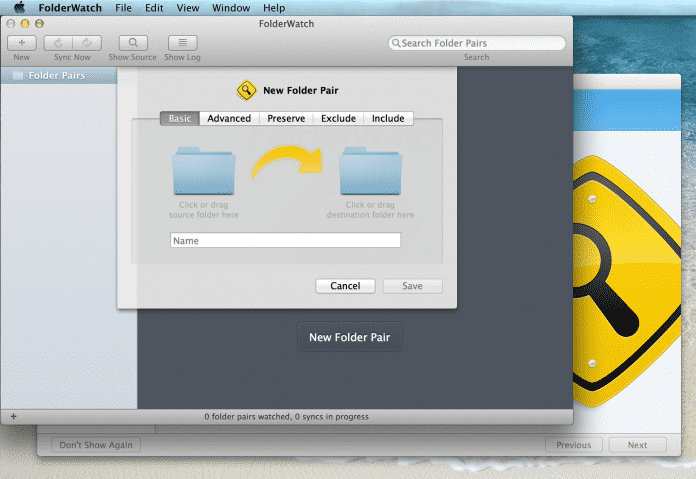Click inside the Name text field
The height and width of the screenshot is (479, 696).
(285, 240)
